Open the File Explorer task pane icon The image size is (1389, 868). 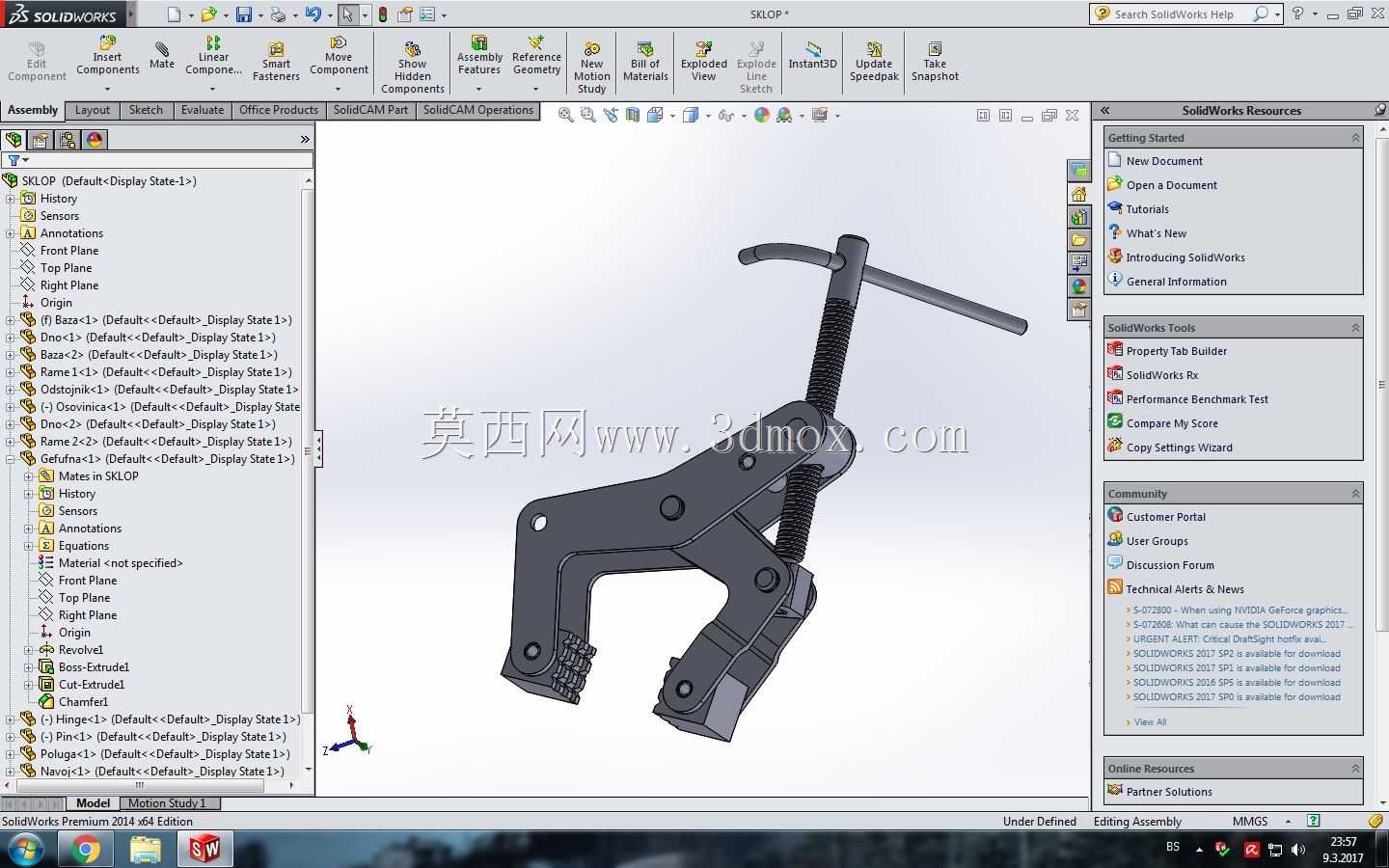point(1079,239)
